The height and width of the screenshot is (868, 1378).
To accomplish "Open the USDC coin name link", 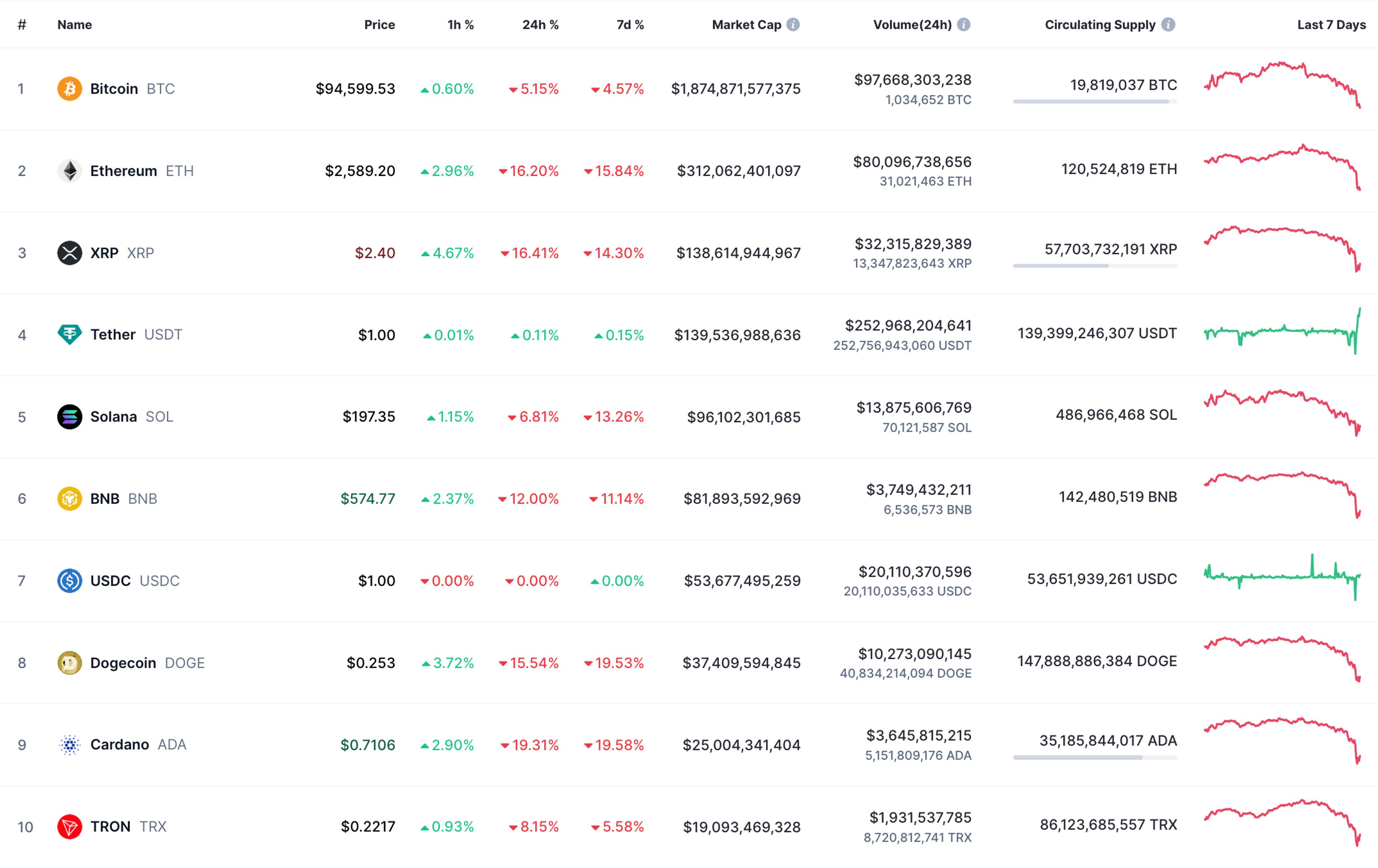I will [111, 581].
